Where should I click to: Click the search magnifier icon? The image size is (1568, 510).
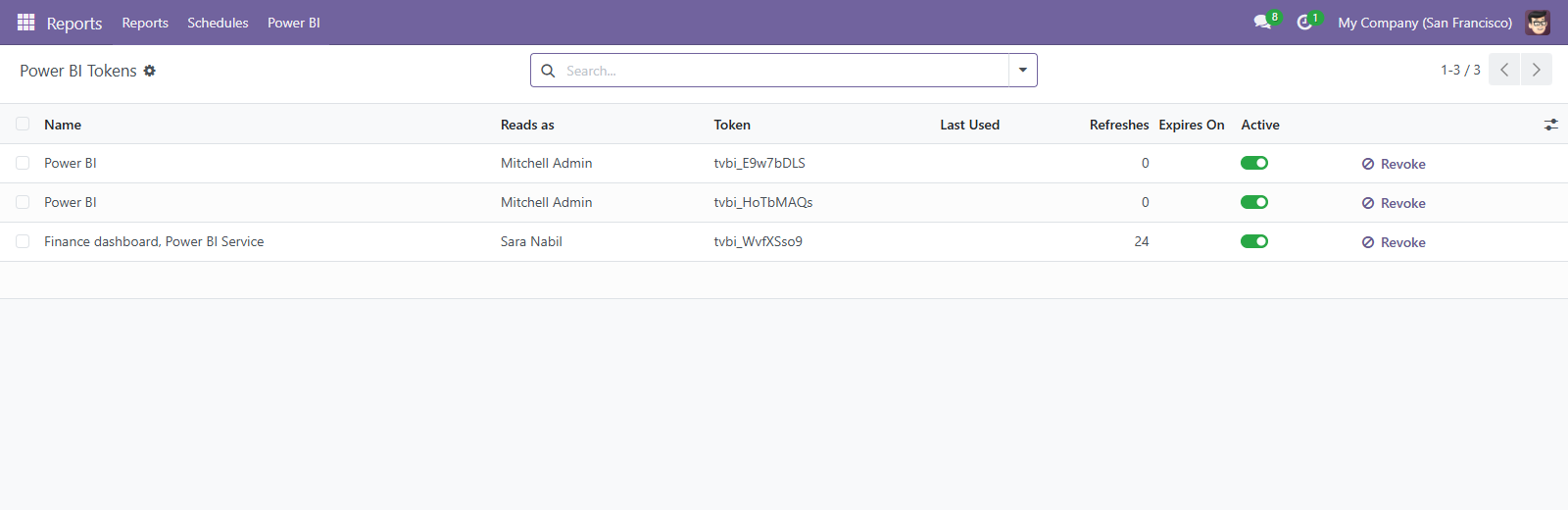coord(548,71)
